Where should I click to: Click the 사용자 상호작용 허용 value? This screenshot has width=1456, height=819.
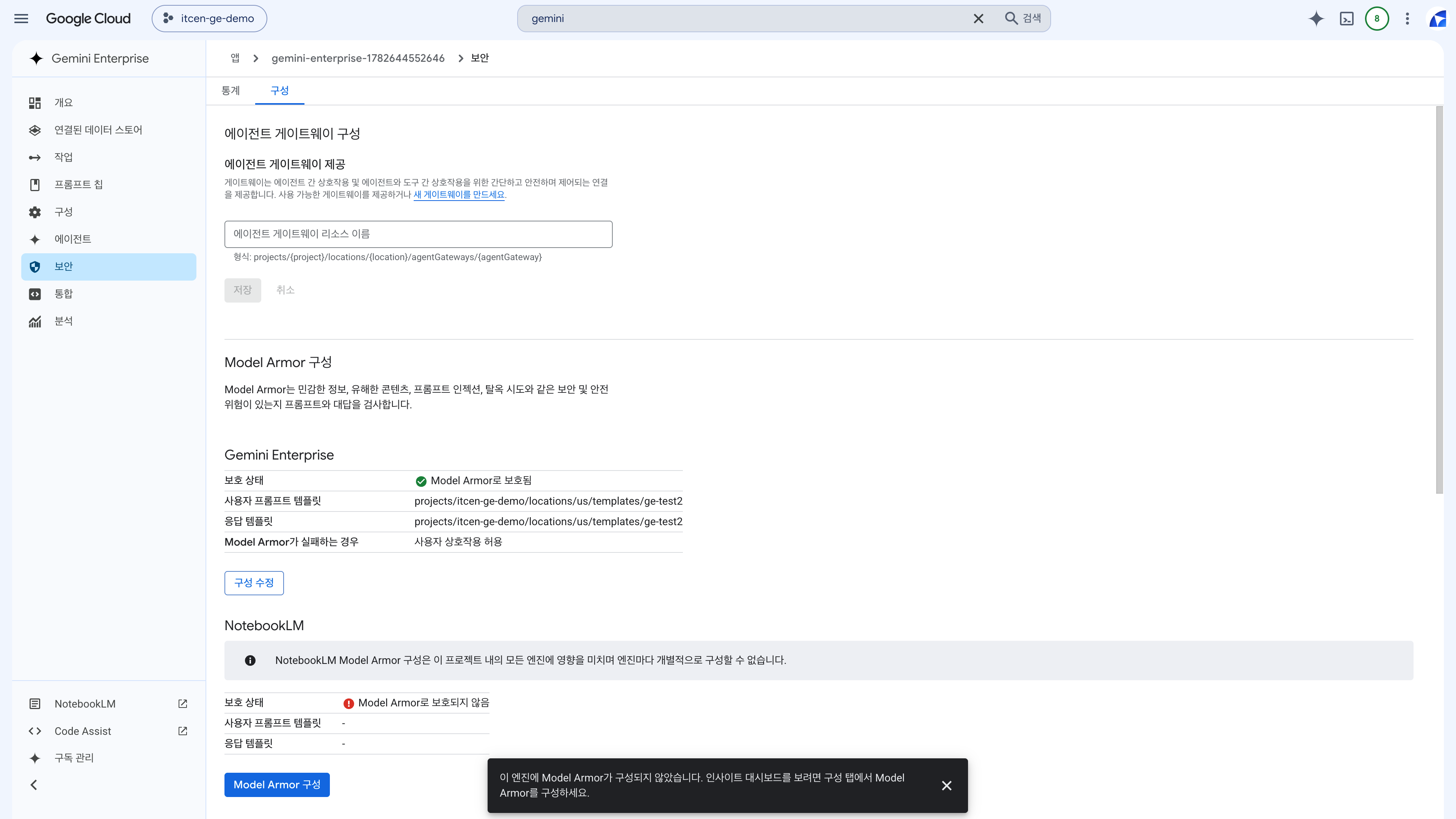click(x=458, y=541)
